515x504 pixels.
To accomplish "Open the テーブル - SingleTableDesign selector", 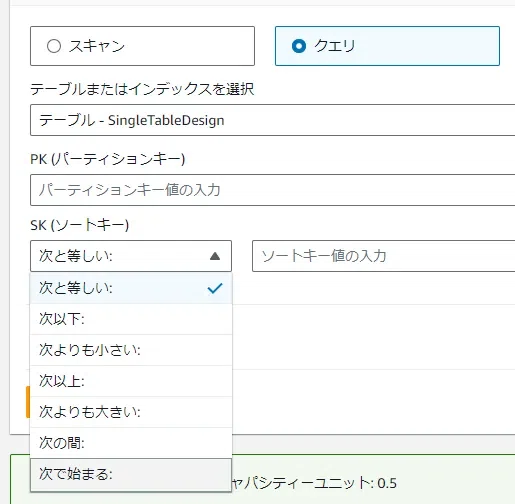I will tap(272, 120).
